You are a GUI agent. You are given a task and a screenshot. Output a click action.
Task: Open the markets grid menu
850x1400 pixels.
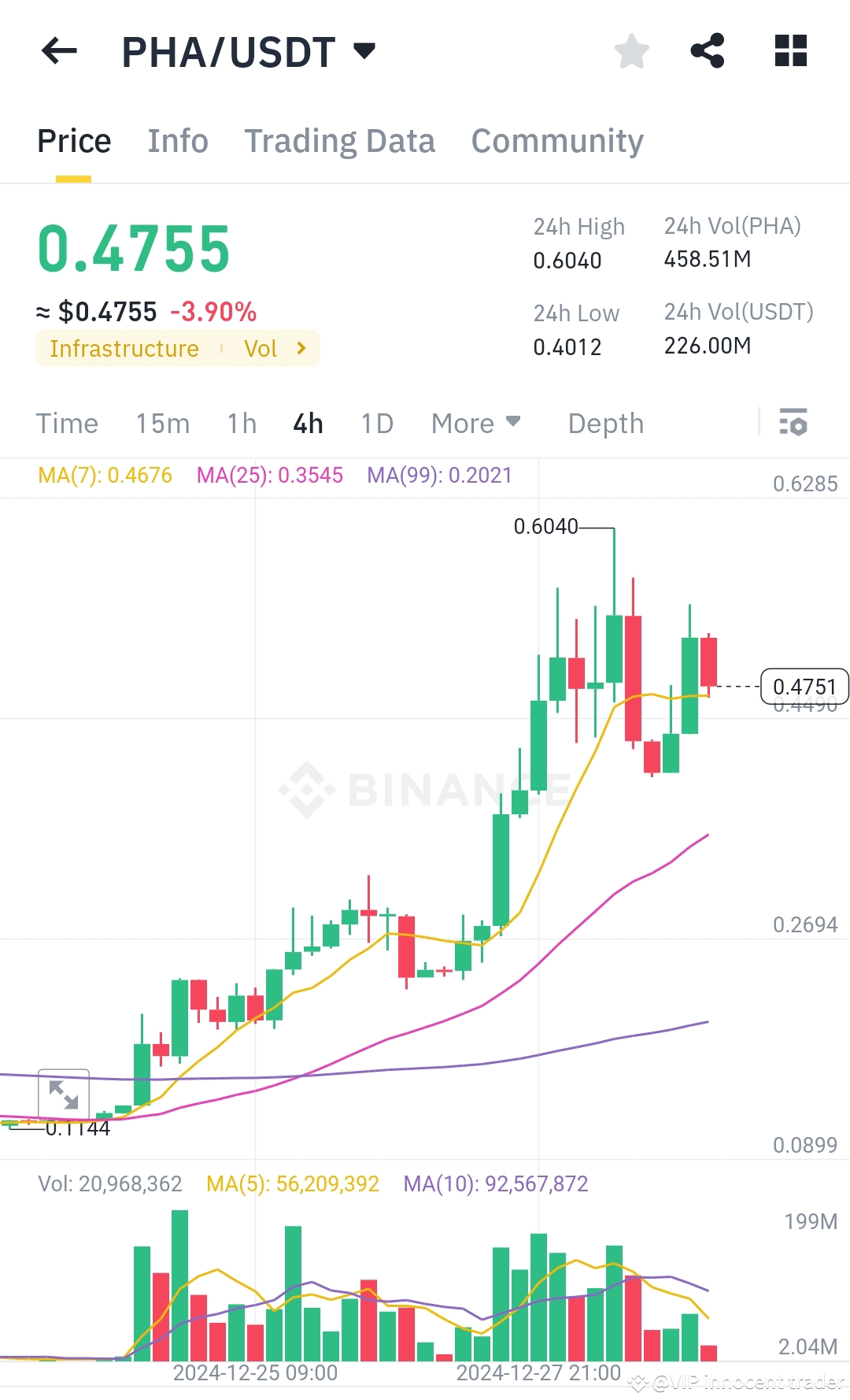790,51
